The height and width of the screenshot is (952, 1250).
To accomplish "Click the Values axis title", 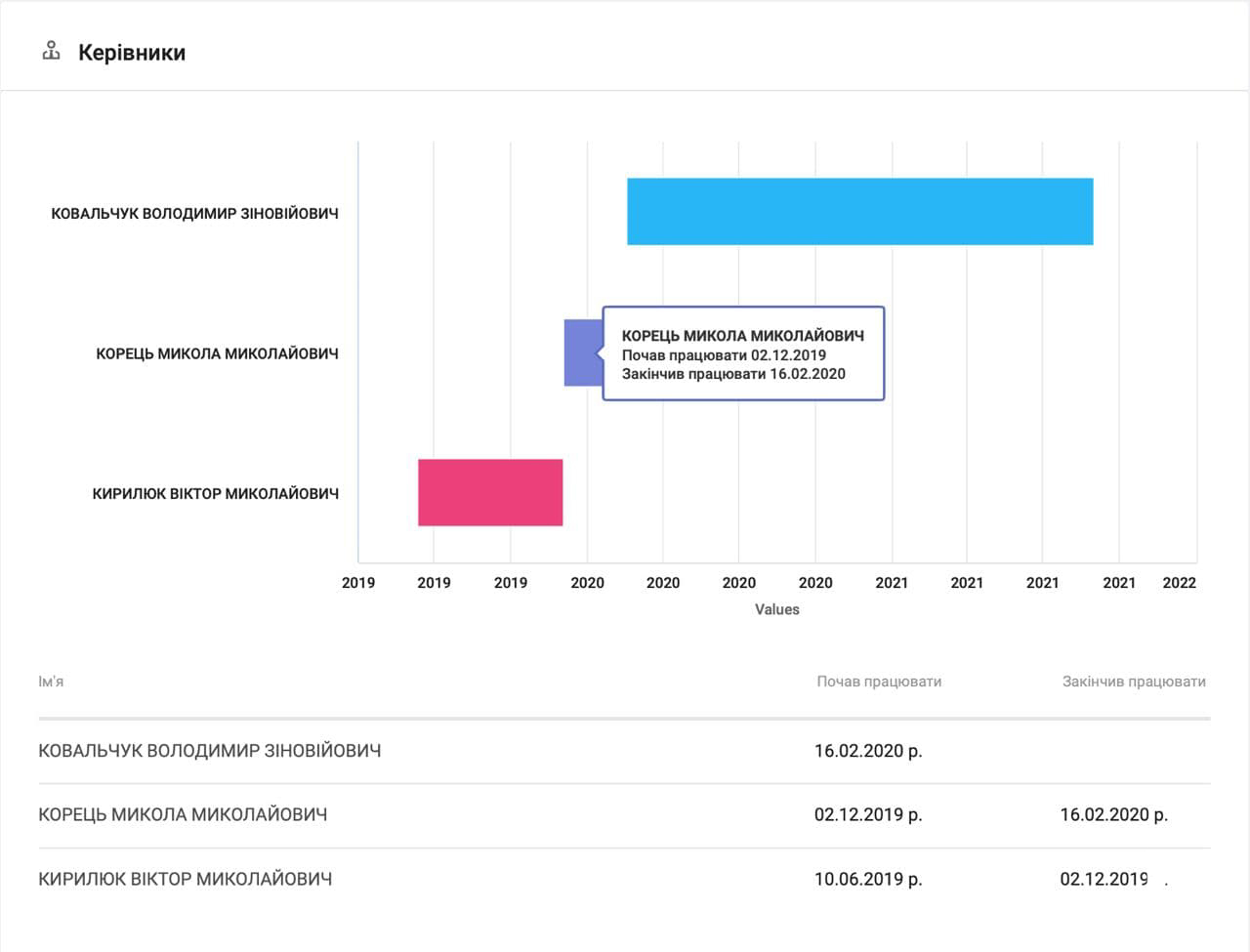I will [x=776, y=609].
